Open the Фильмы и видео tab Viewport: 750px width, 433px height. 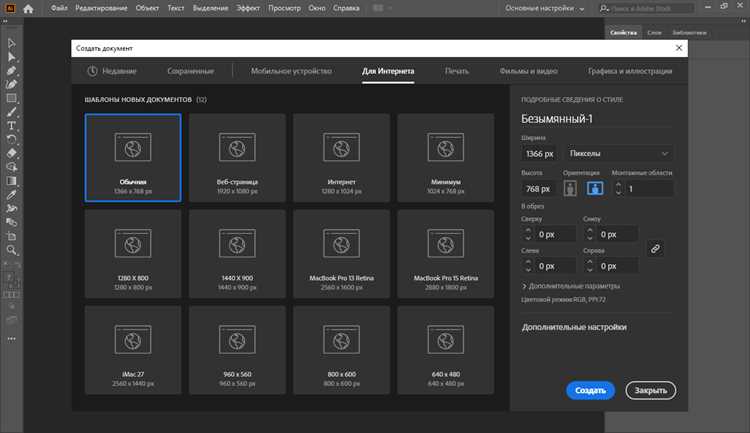529,71
